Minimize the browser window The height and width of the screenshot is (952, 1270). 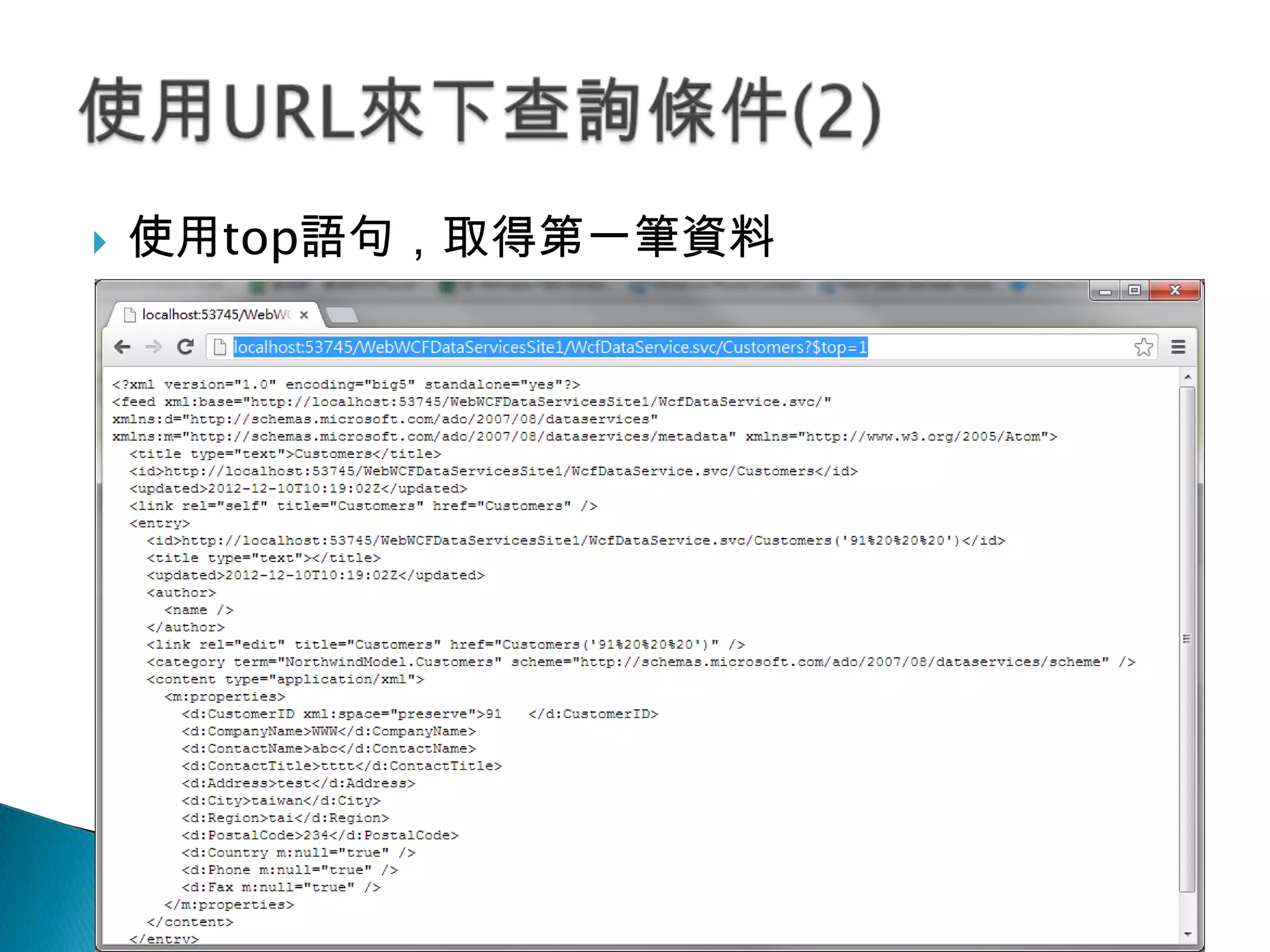(1105, 290)
